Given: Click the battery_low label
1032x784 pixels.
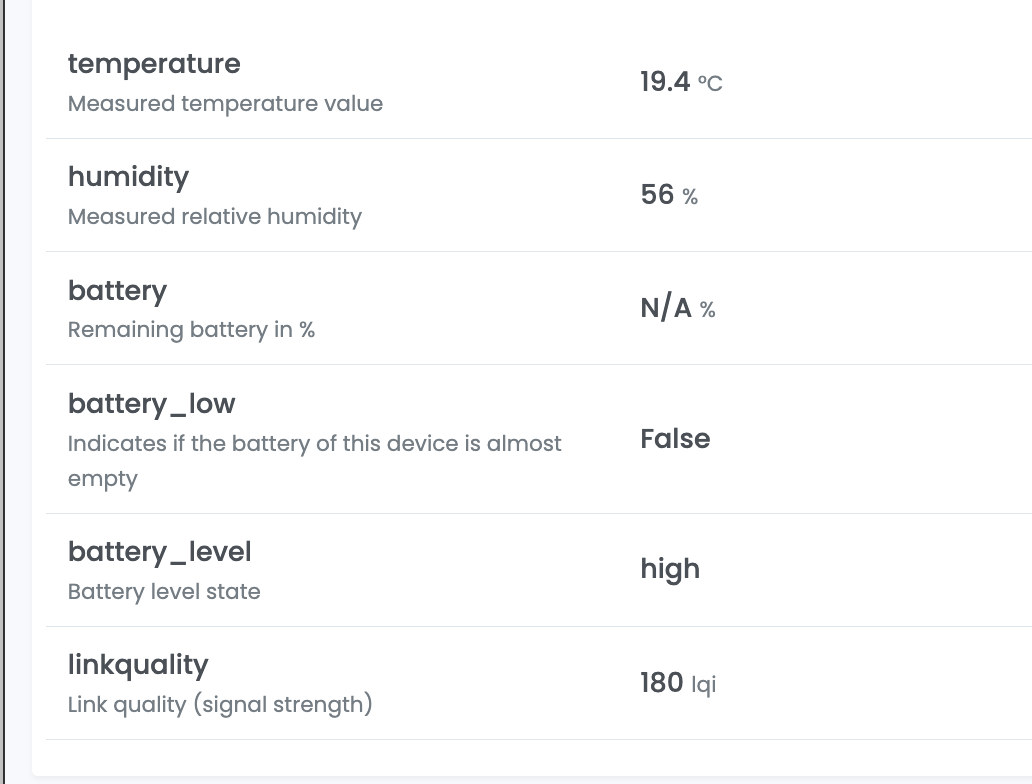Looking at the screenshot, I should coord(151,404).
